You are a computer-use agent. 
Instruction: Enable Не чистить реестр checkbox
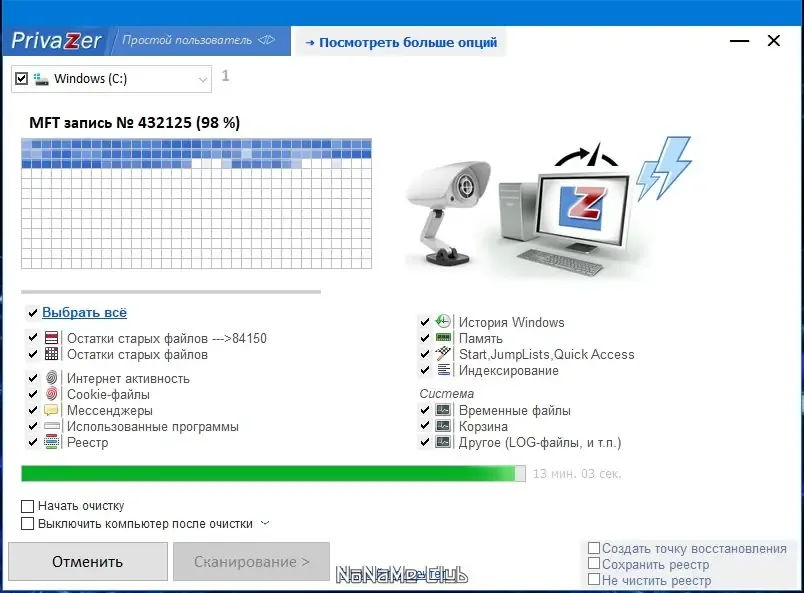594,580
